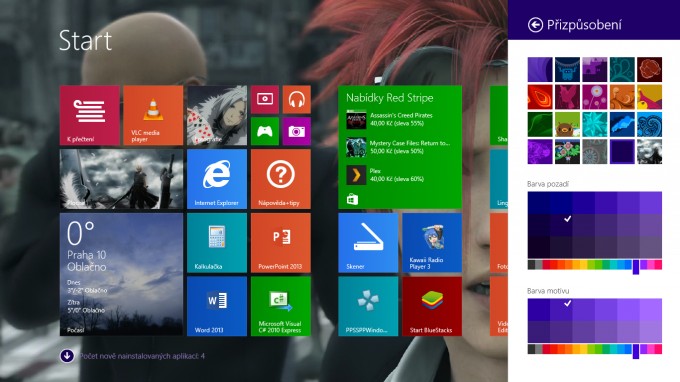Open the Xbox games controller tile

(x=265, y=131)
